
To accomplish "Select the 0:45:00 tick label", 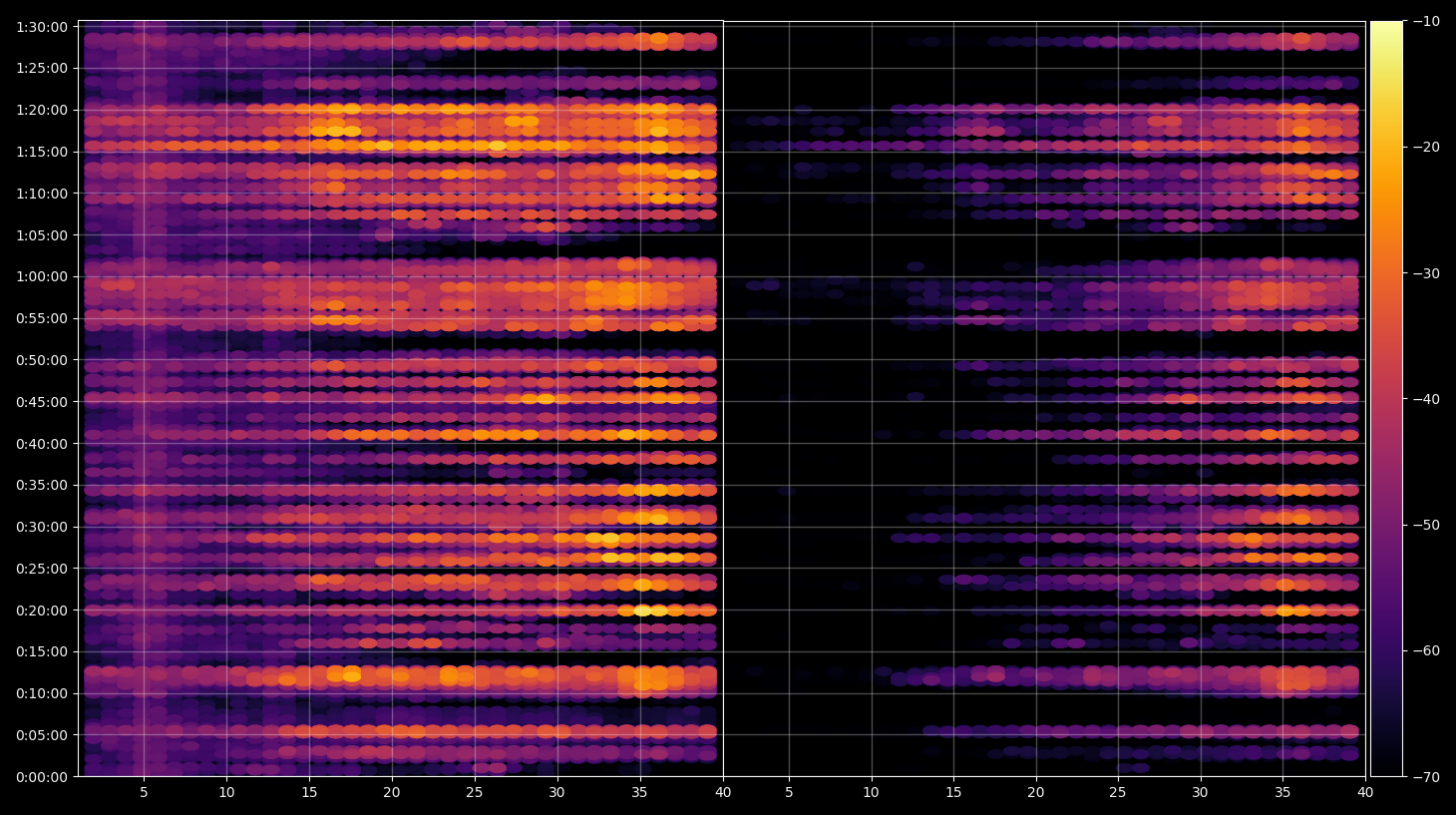I will click(x=42, y=402).
